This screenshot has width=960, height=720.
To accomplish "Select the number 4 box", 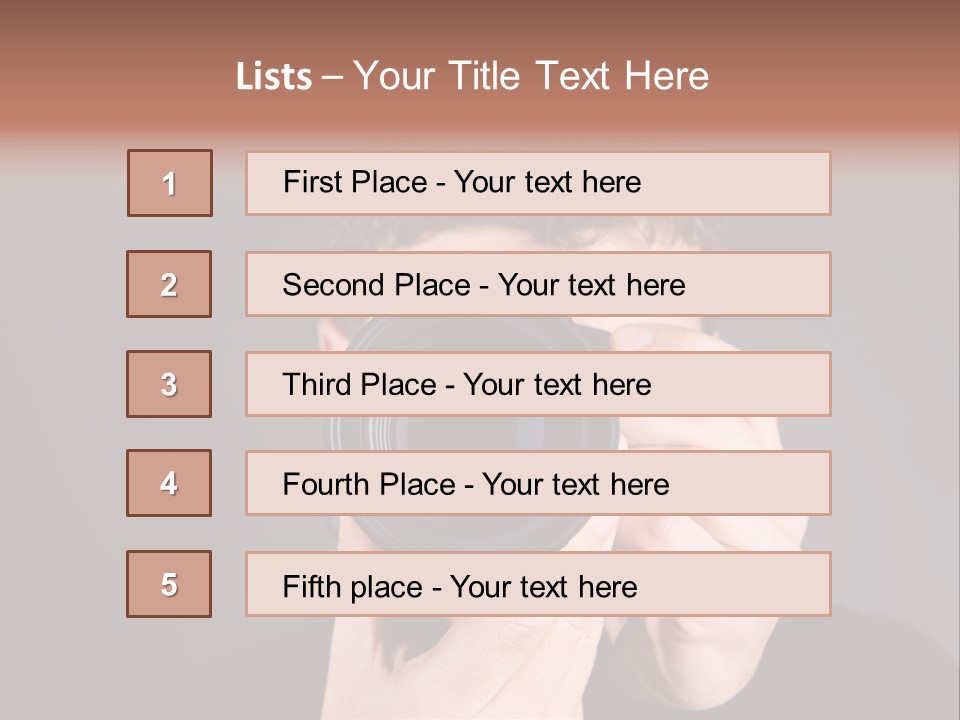I will [x=169, y=483].
